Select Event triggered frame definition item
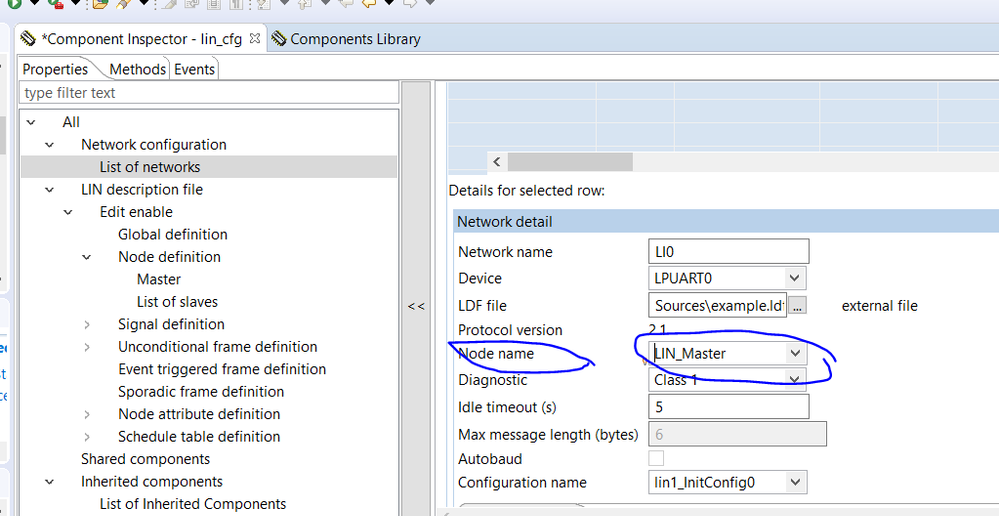Viewport: 999px width, 516px height. point(222,369)
